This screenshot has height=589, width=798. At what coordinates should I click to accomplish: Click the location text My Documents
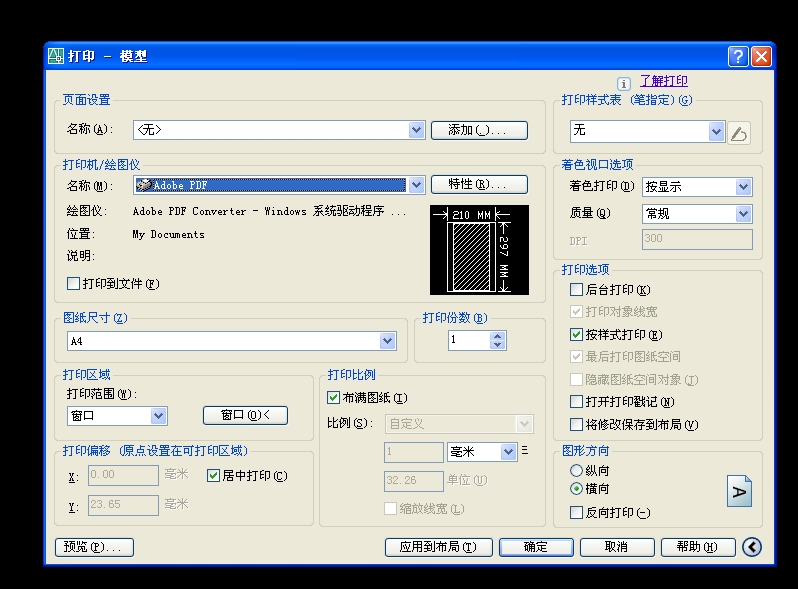168,235
